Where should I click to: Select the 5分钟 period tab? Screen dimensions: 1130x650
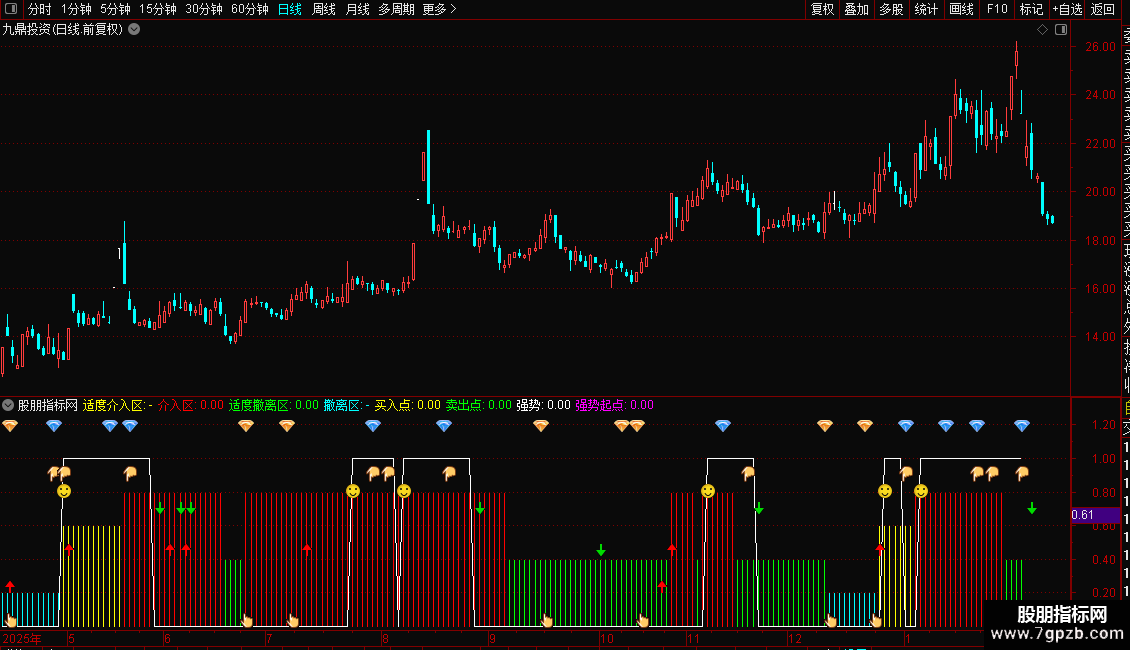point(115,9)
